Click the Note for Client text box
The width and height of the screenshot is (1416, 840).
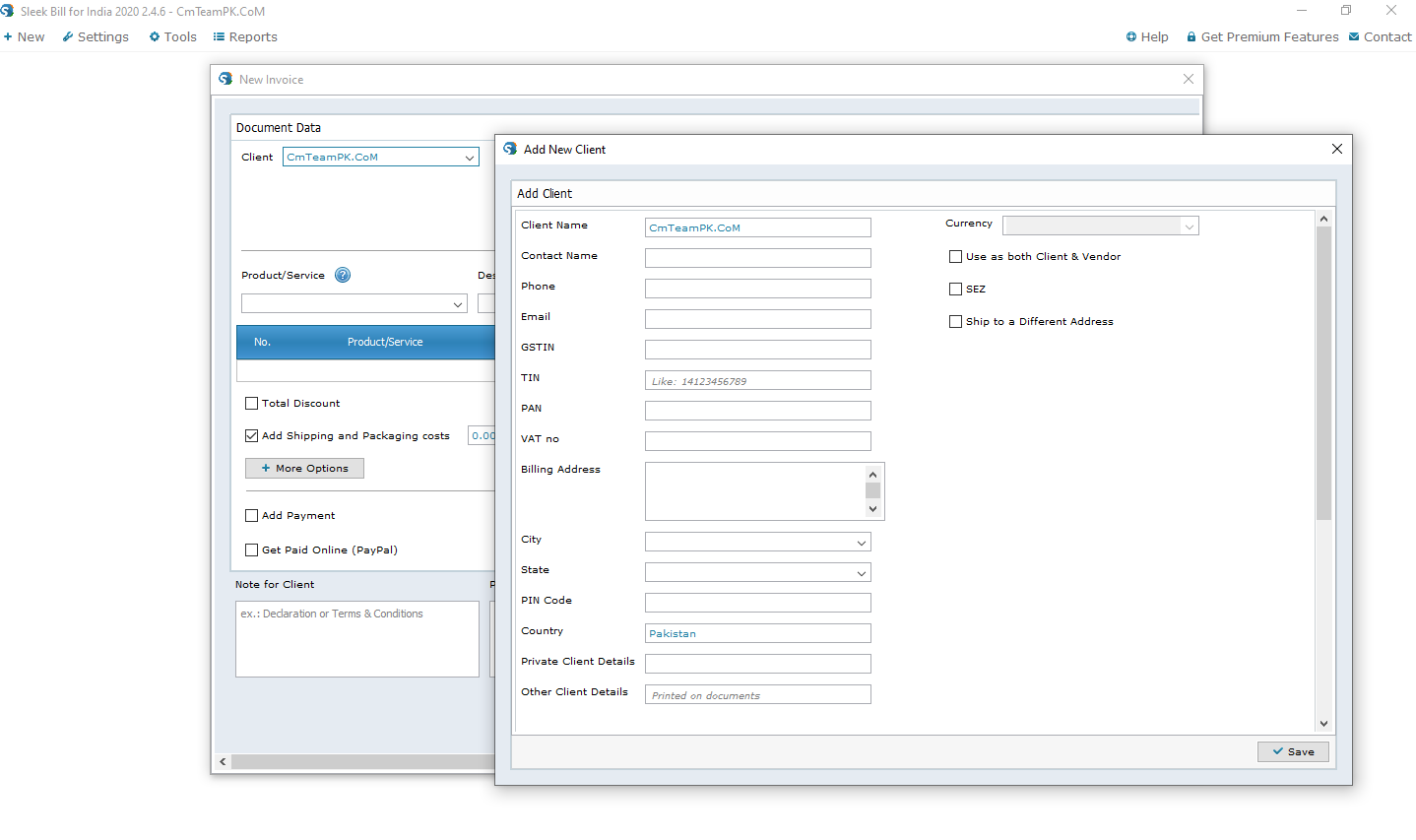(x=356, y=639)
